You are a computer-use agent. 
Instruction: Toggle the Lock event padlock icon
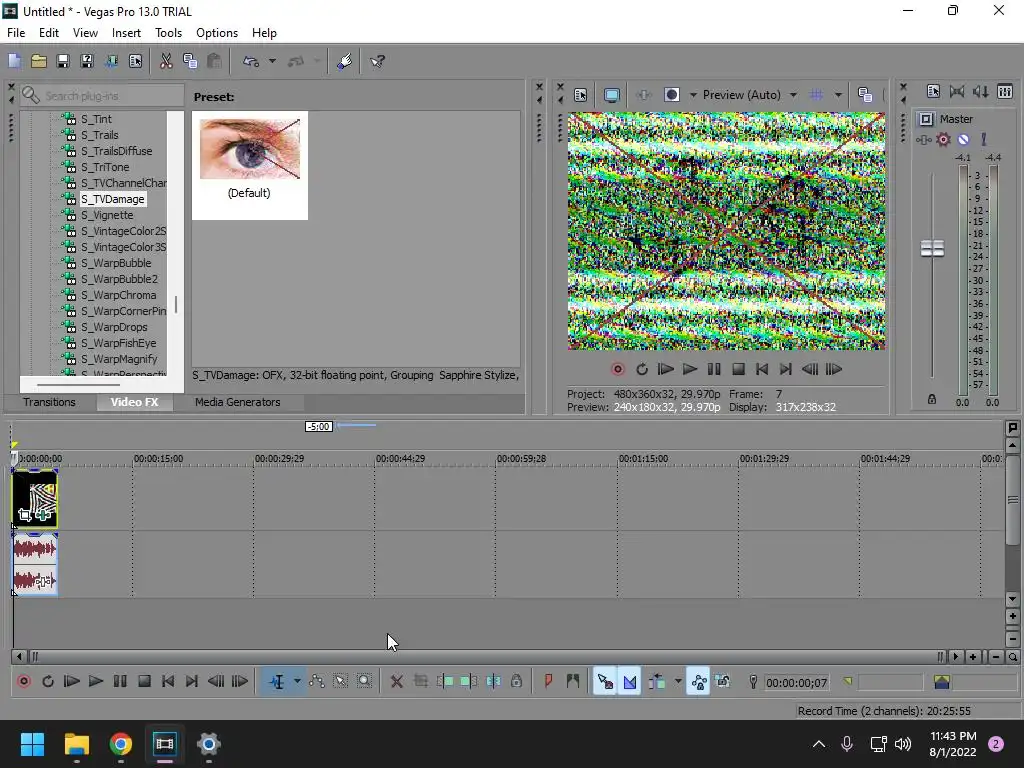[516, 681]
